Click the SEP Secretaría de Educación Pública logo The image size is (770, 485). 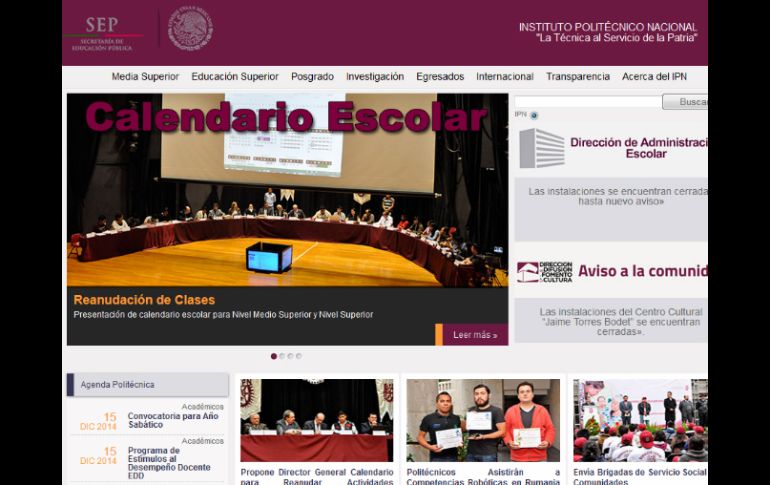coord(102,32)
